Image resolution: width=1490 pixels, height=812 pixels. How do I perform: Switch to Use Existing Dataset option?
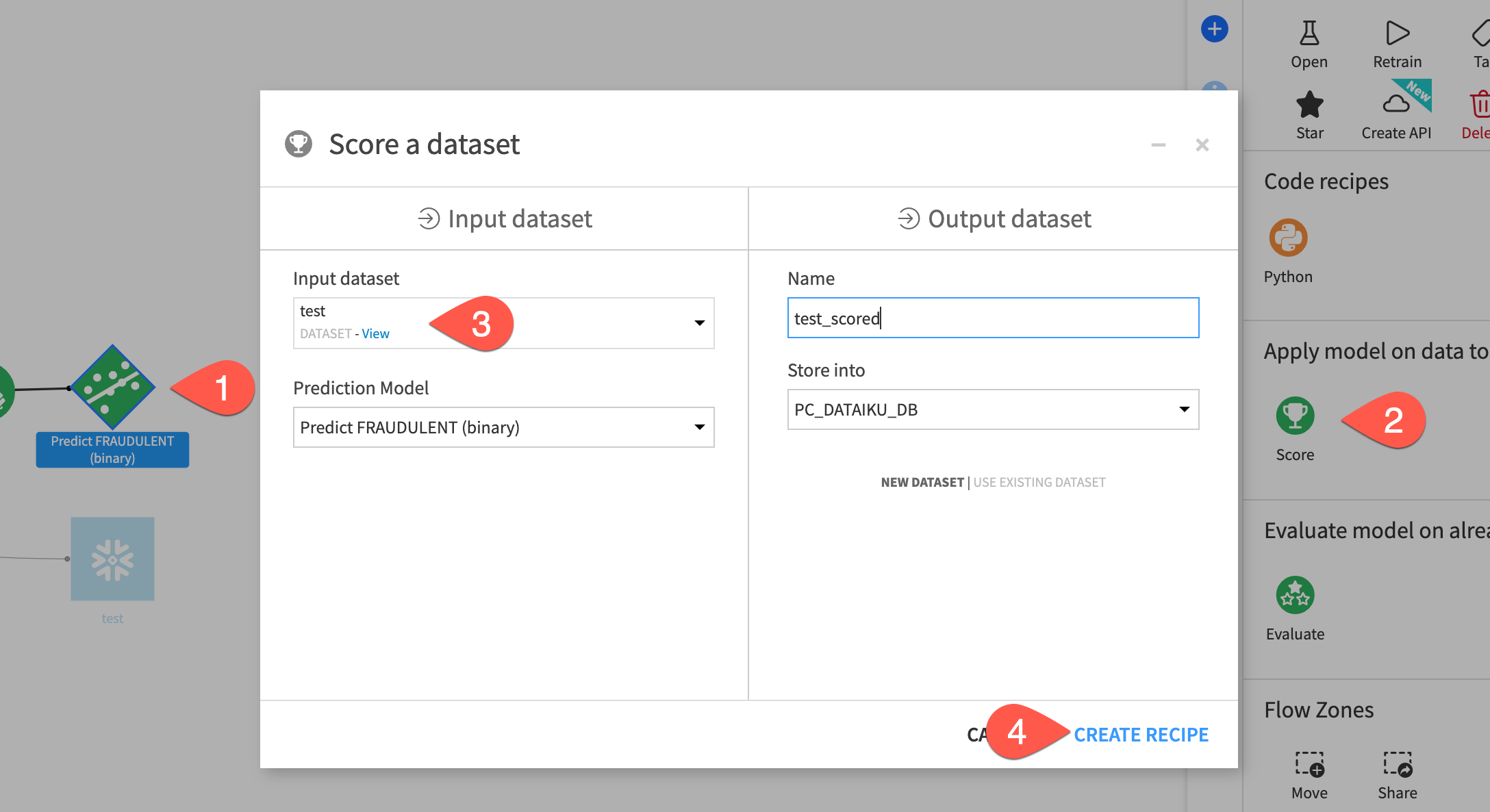click(1039, 482)
